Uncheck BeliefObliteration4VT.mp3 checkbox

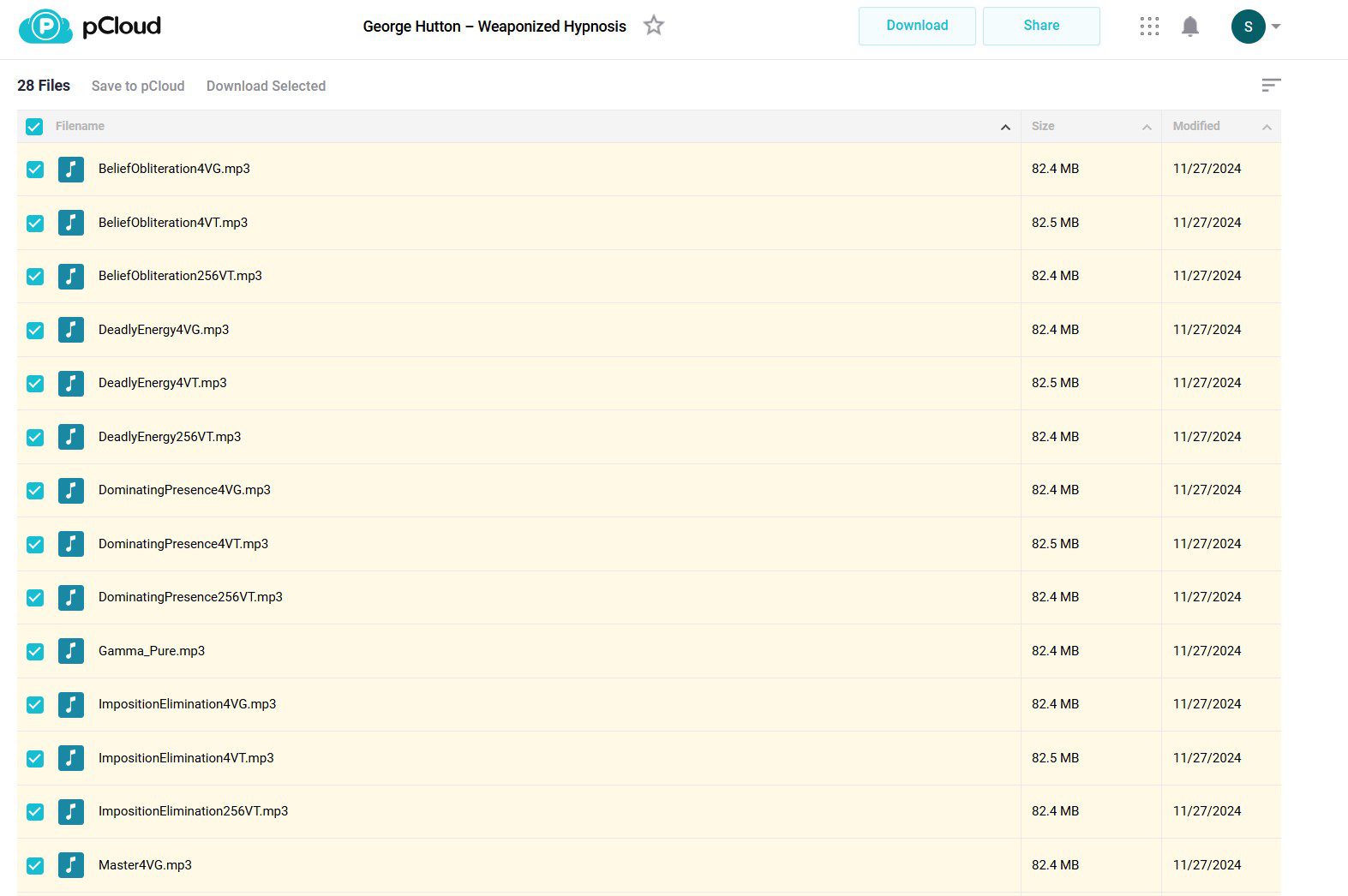tap(35, 223)
